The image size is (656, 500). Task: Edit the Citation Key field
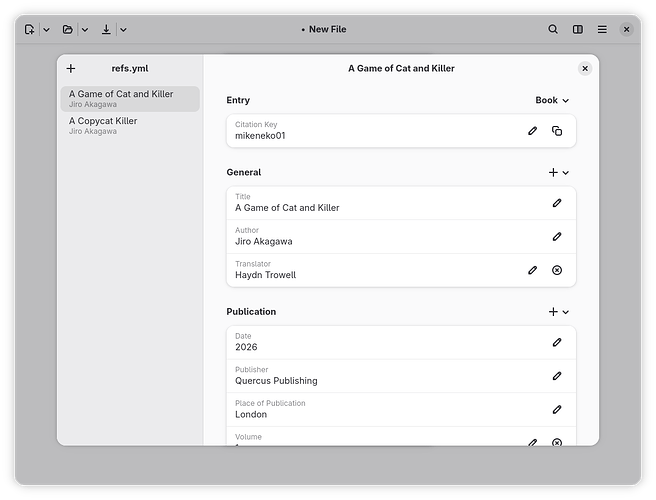pos(532,131)
